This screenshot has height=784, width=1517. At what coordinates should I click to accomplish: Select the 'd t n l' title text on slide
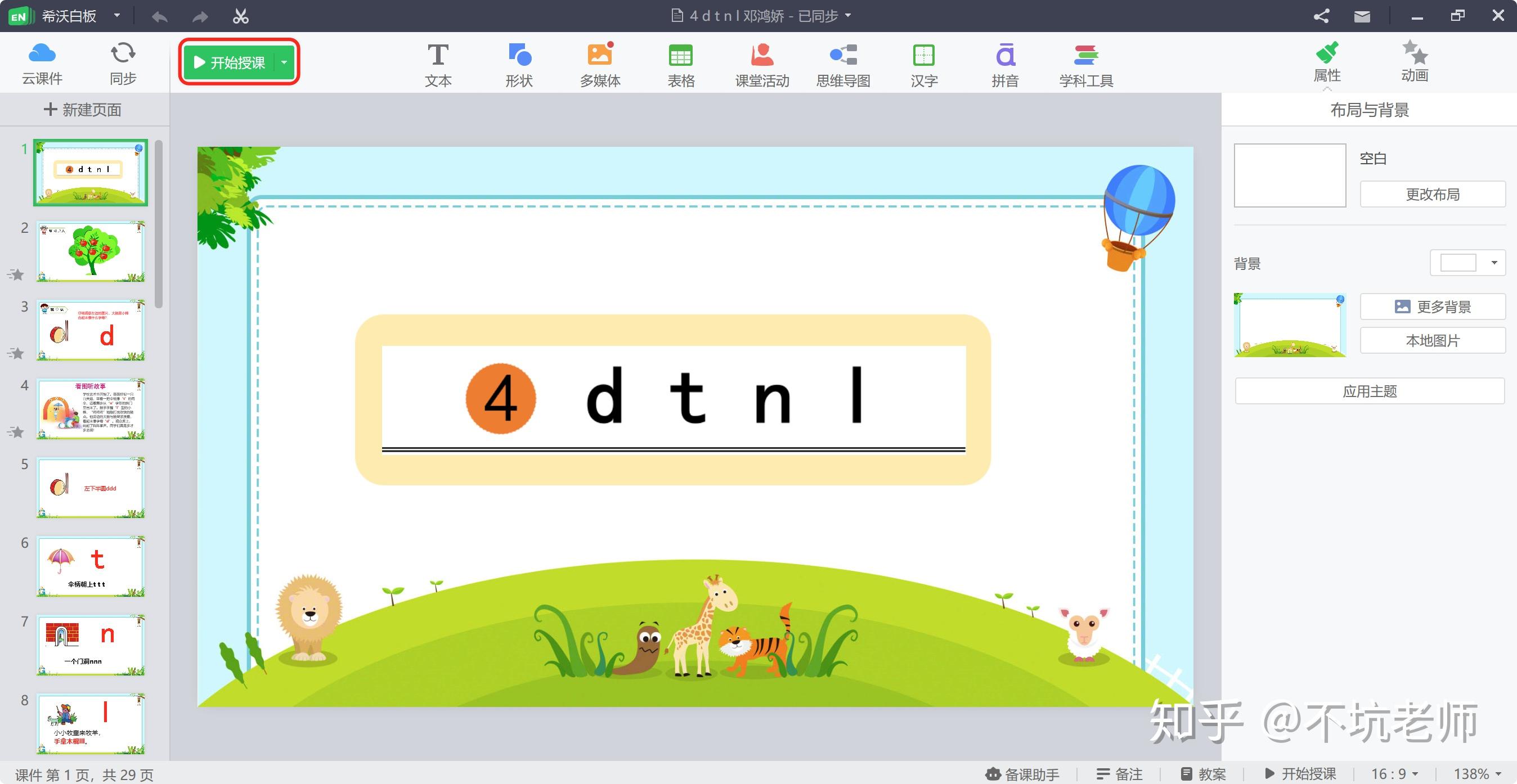[x=724, y=394]
